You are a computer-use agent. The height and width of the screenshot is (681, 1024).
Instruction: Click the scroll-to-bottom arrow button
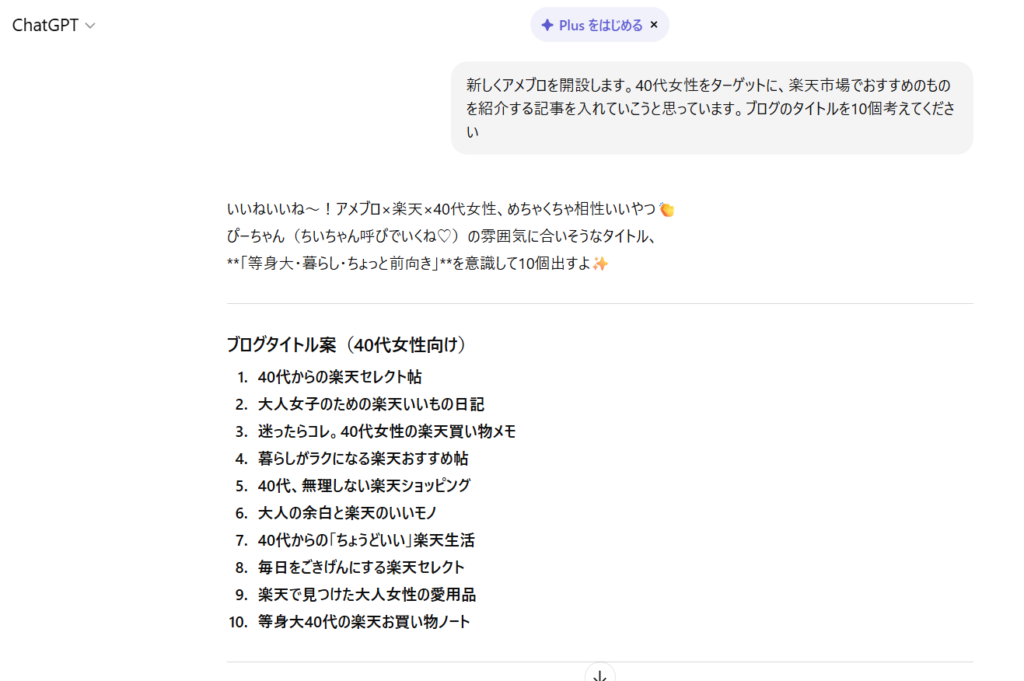(600, 675)
